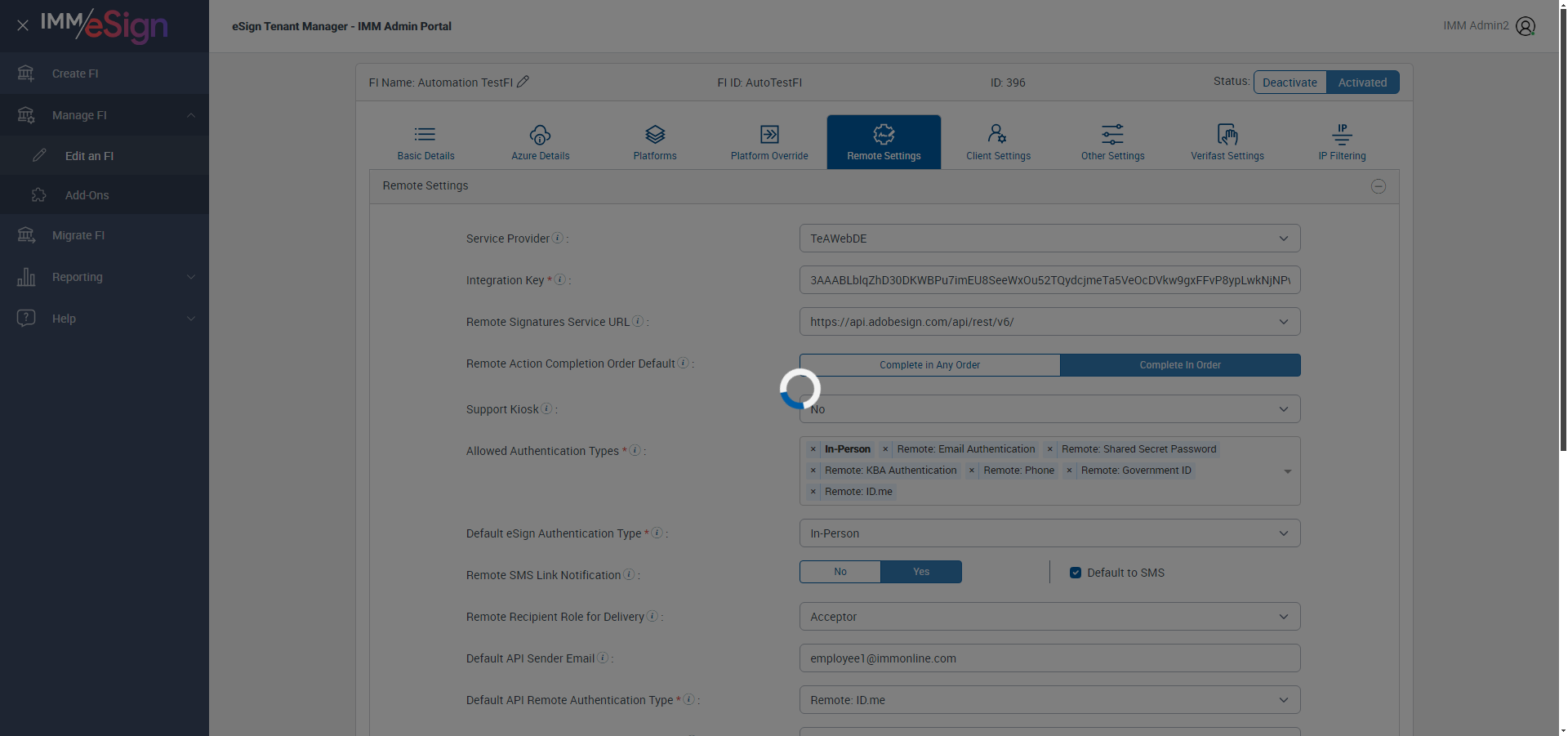Open the Service Provider dropdown
This screenshot has width=1568, height=736.
(1049, 239)
